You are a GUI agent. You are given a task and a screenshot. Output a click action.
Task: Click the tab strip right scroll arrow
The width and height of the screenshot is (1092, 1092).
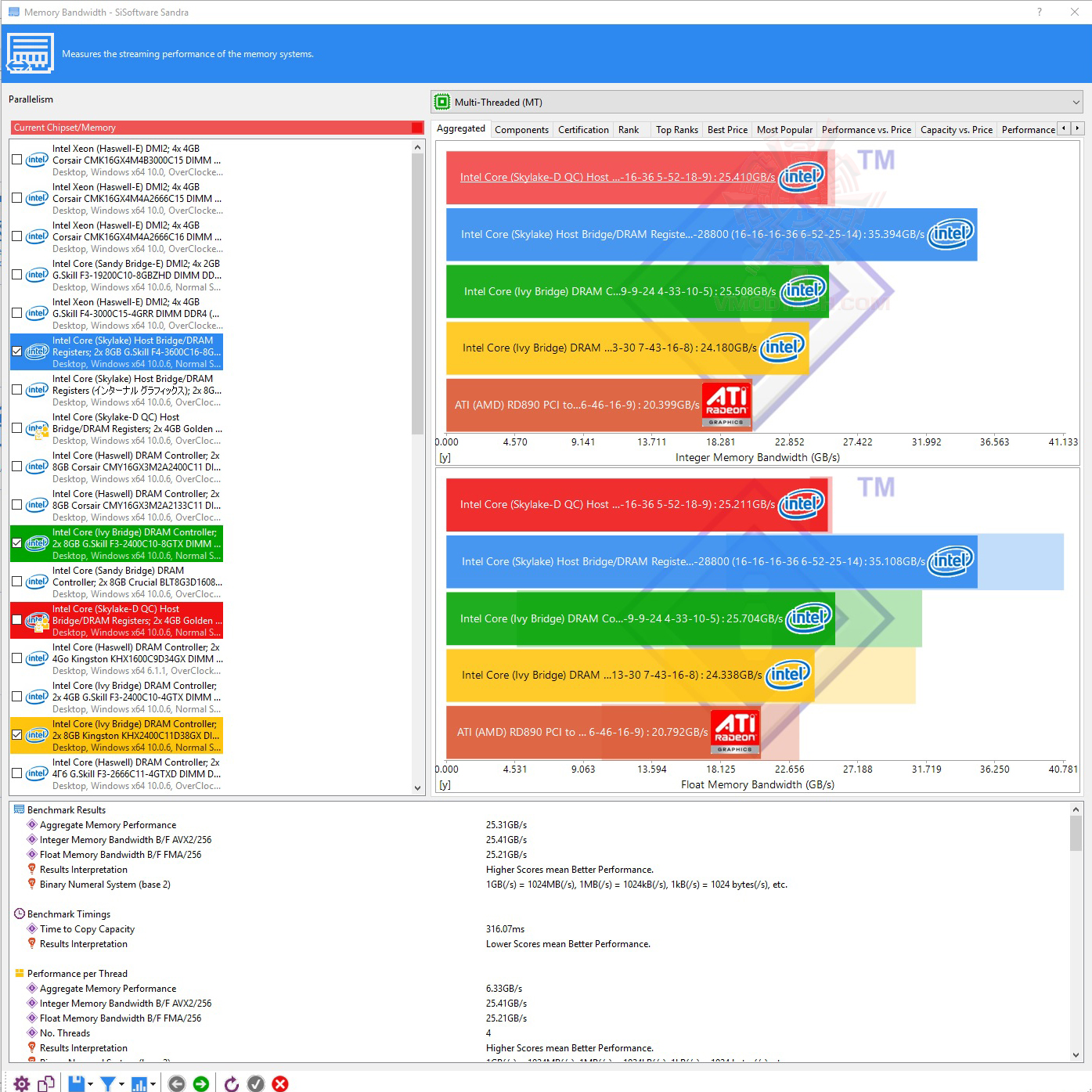click(x=1077, y=128)
